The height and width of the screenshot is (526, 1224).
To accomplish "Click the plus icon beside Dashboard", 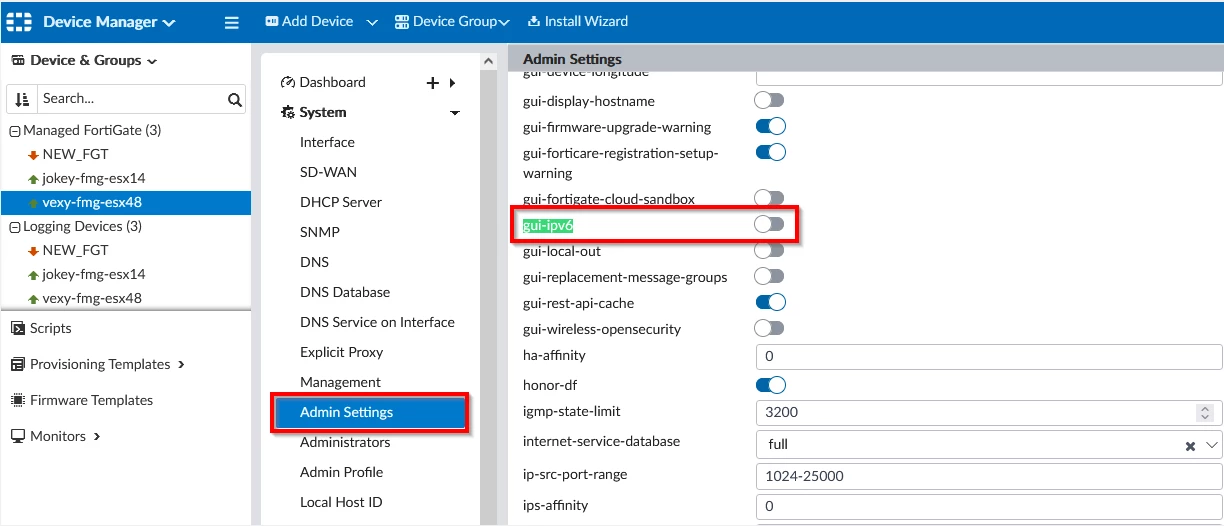I will point(433,83).
